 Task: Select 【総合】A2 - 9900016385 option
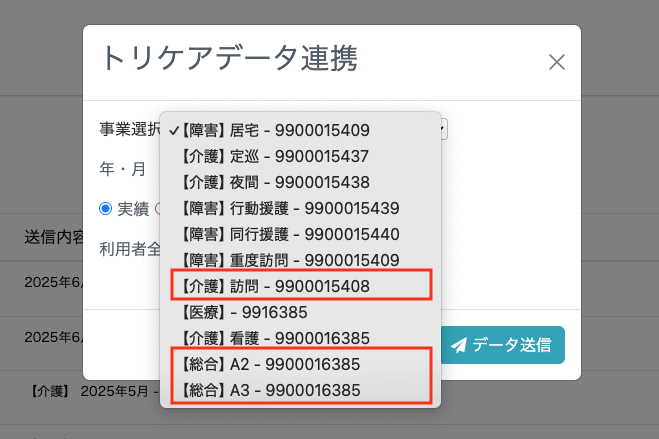pyautogui.click(x=301, y=365)
